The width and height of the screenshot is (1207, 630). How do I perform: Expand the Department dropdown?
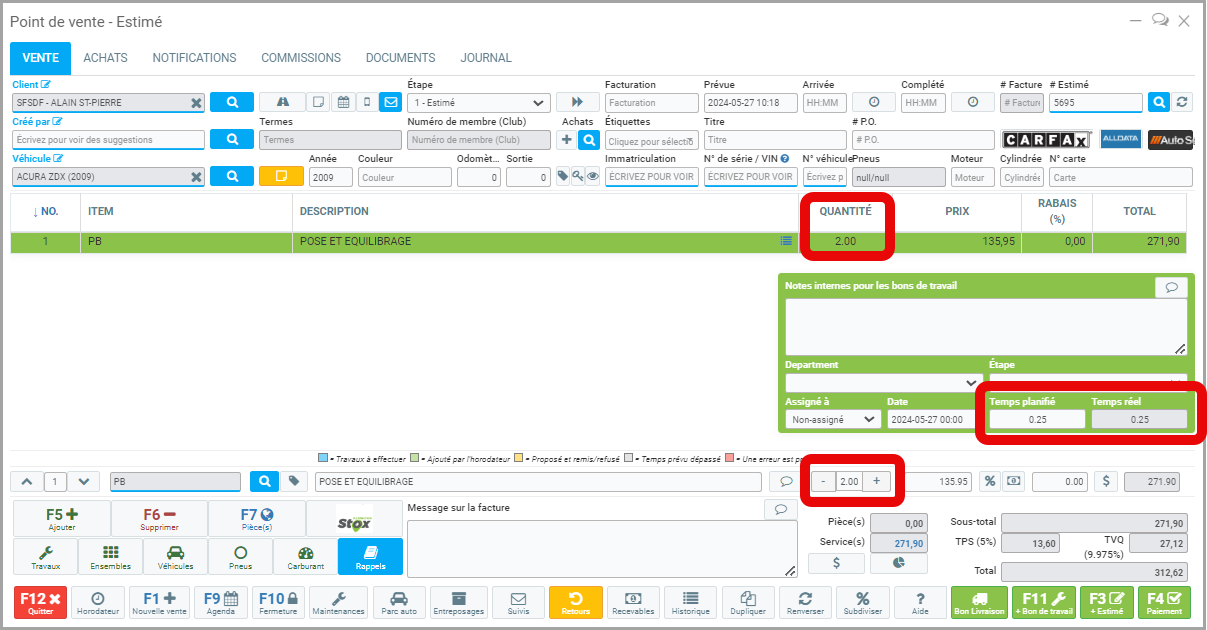coord(882,382)
